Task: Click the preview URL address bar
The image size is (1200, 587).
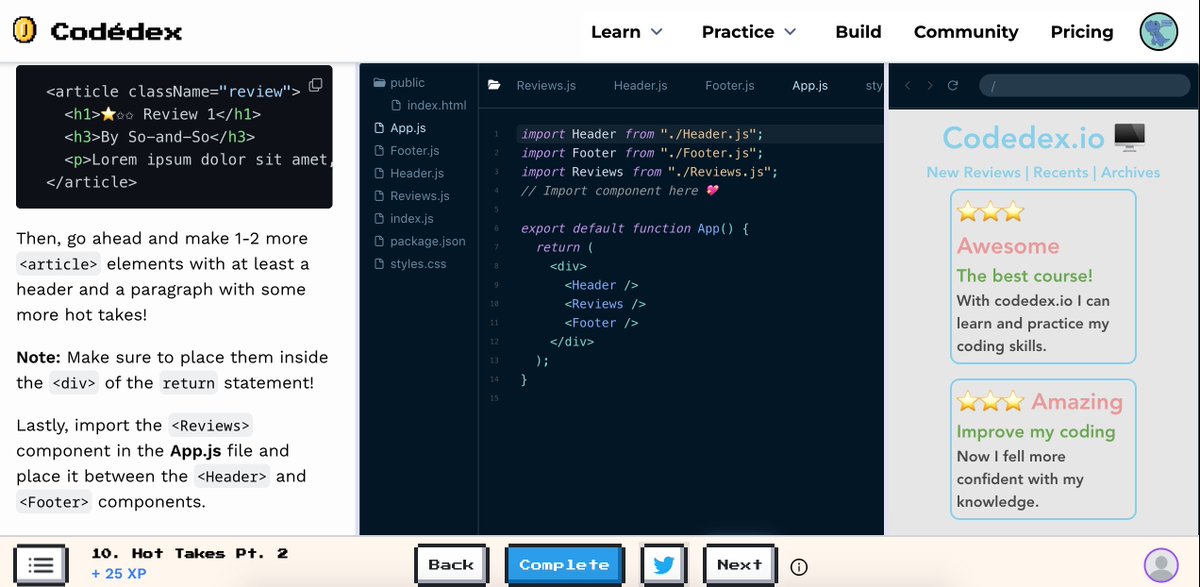Action: click(x=1084, y=86)
